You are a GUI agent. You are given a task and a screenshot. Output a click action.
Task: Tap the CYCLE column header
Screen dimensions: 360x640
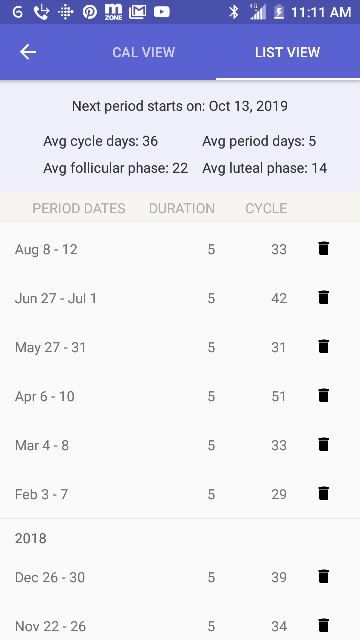pos(266,208)
